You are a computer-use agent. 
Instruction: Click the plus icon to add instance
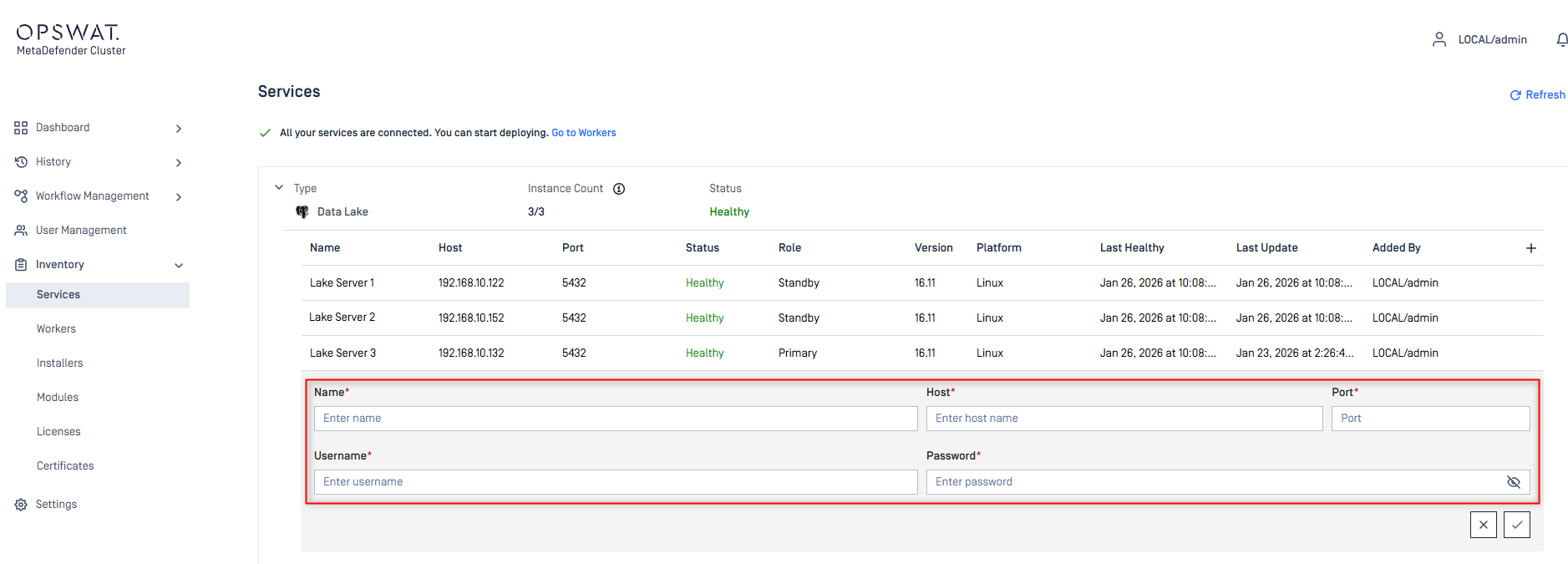[1530, 248]
